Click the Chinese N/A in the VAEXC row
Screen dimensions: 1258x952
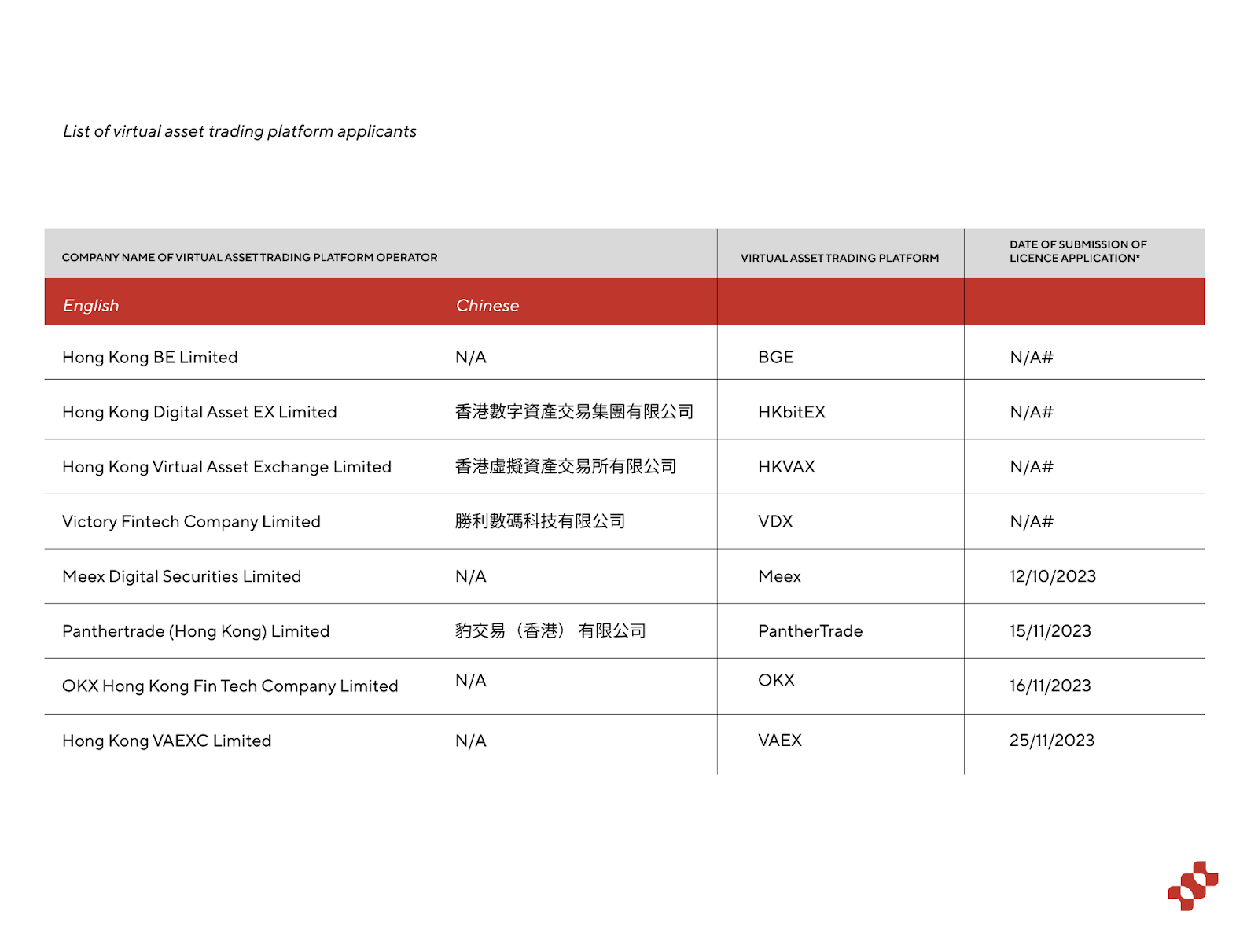tap(471, 741)
